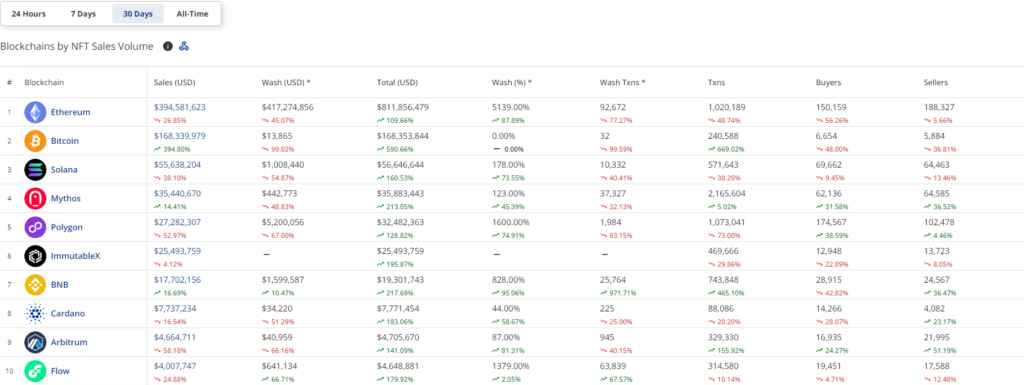This screenshot has height=385, width=1024.
Task: Sort by Wash Txns column header
Action: tap(622, 83)
